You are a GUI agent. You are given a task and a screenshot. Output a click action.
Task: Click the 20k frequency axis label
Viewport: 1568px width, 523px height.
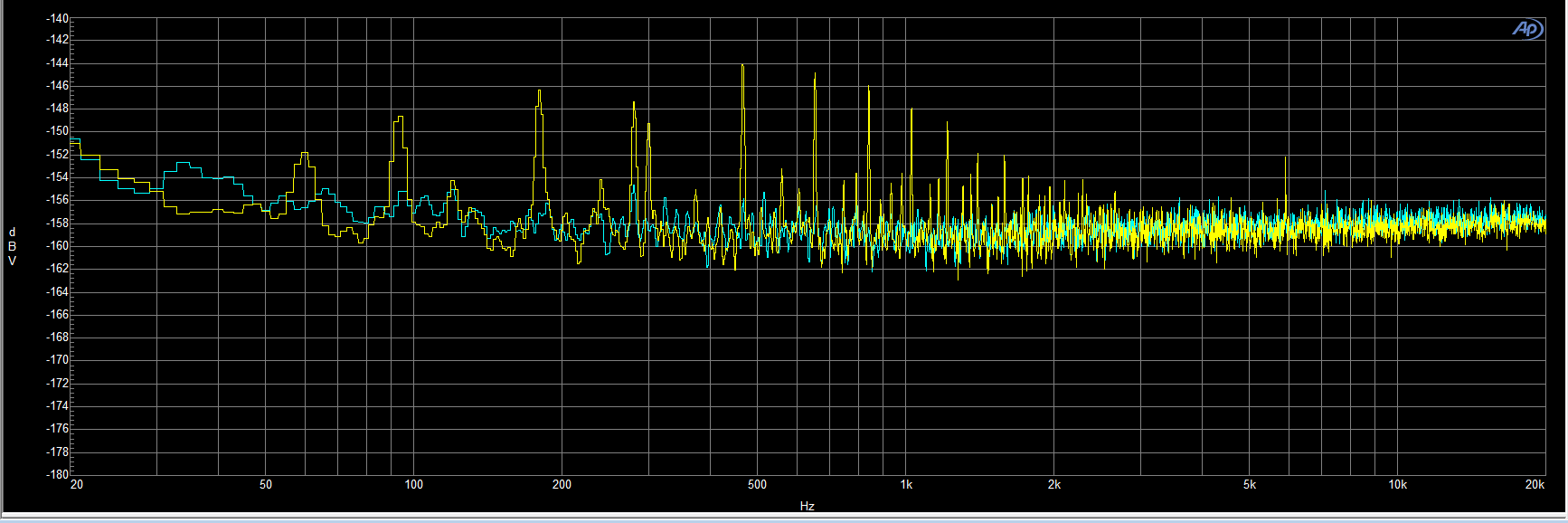pos(1535,485)
